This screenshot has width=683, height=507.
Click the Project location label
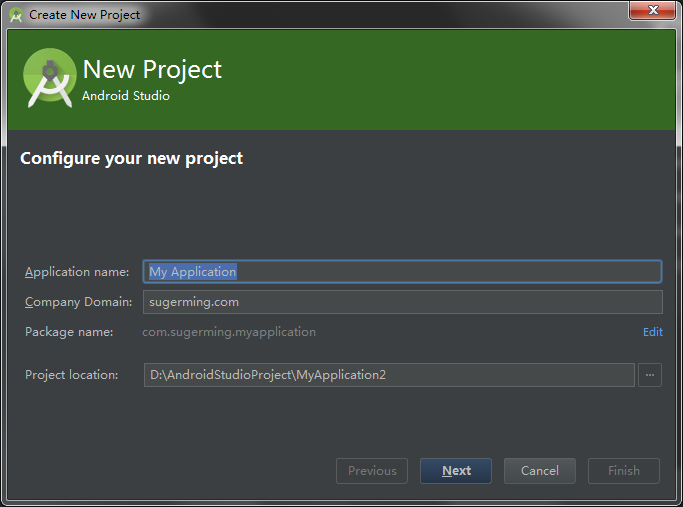pyautogui.click(x=71, y=375)
